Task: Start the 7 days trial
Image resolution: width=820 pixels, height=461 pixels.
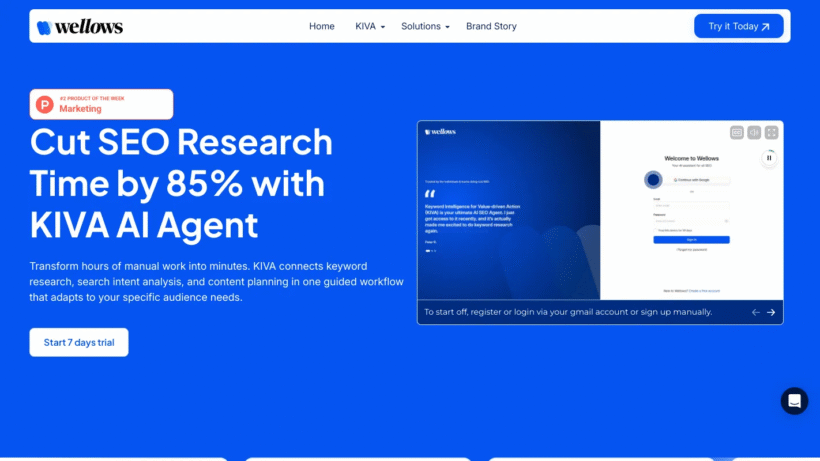Action: click(79, 342)
